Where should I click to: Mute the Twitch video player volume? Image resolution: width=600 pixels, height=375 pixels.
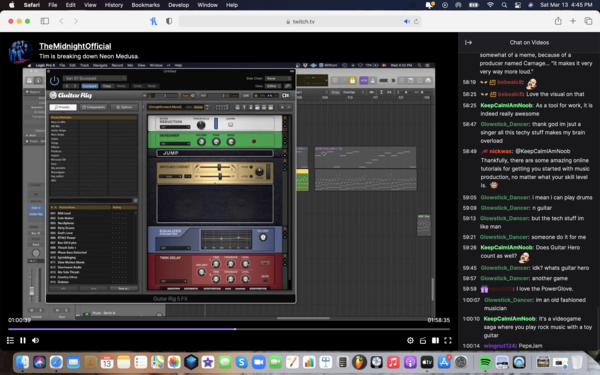tap(36, 340)
